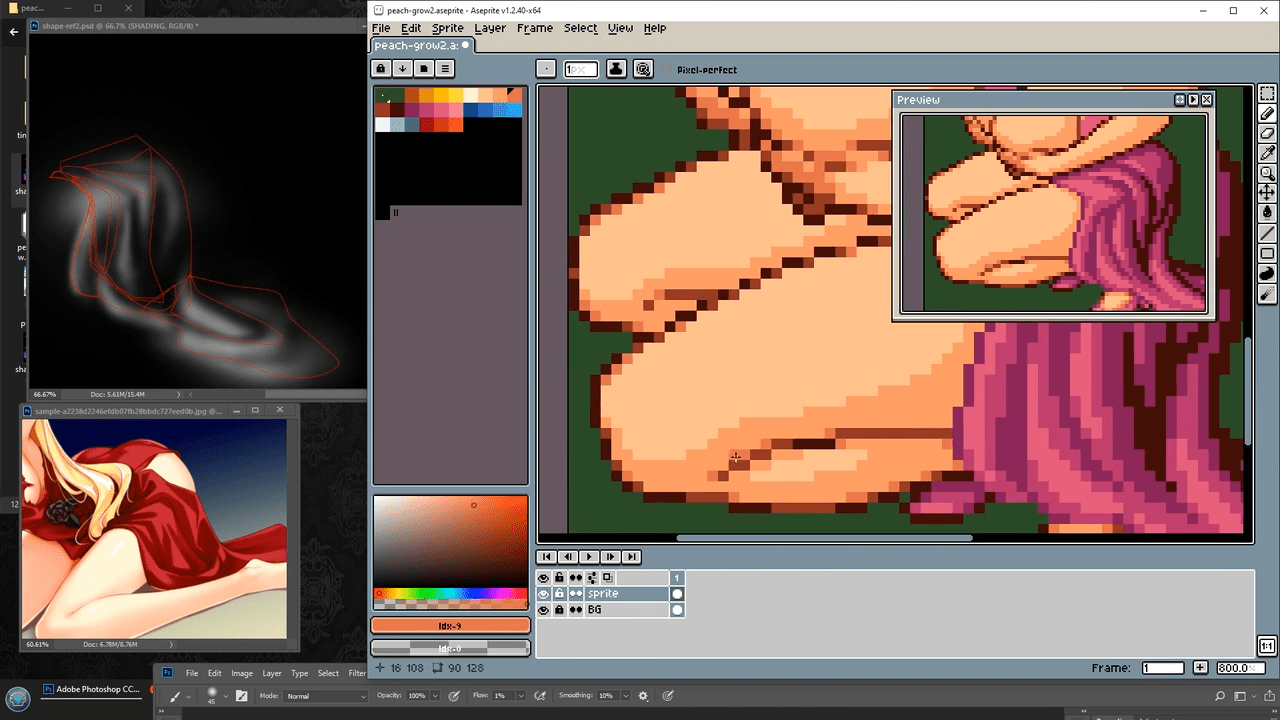The width and height of the screenshot is (1280, 720).
Task: Open the palette options menu button
Action: click(x=445, y=69)
